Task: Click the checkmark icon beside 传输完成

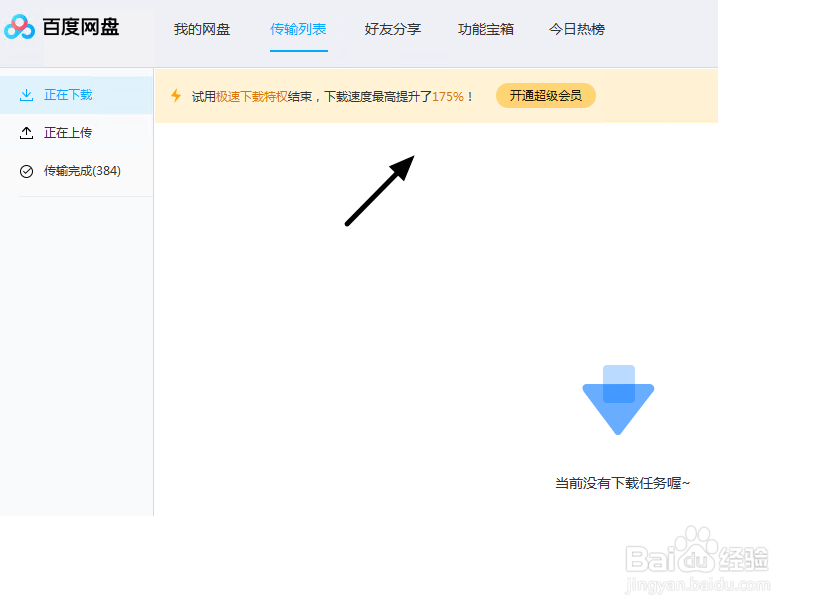Action: [x=26, y=170]
